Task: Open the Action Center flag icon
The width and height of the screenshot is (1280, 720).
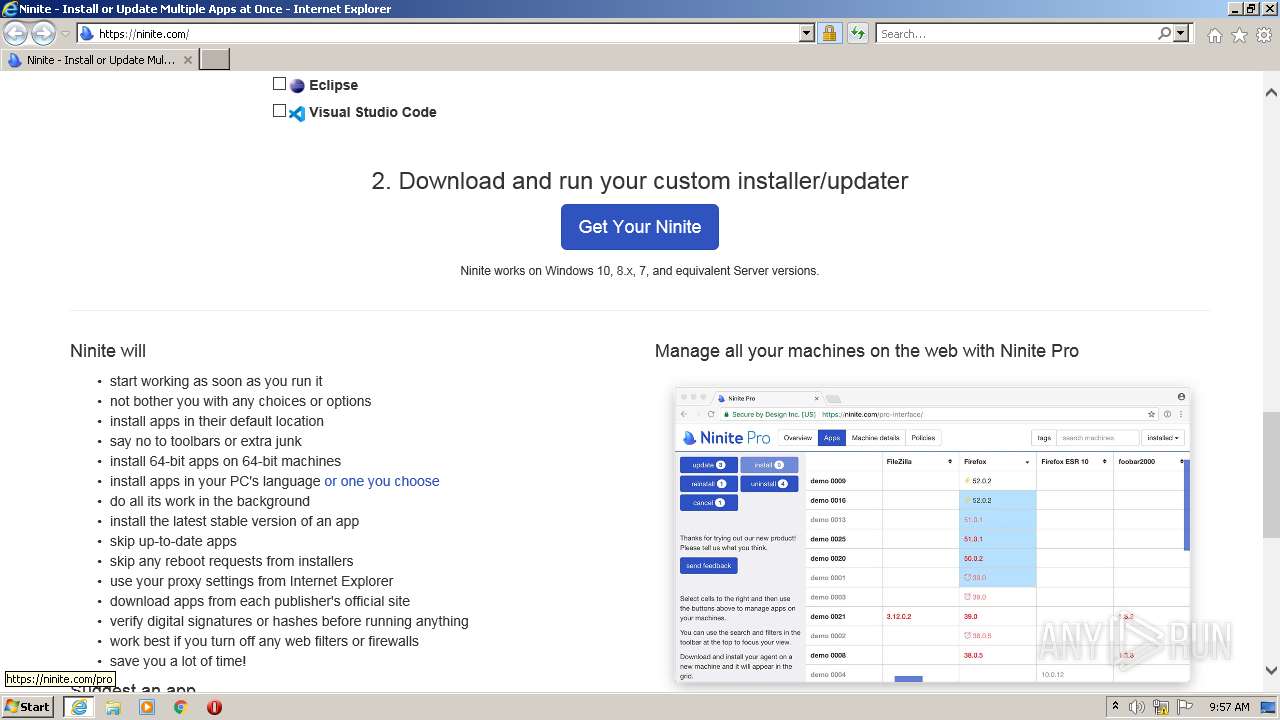Action: 1183,707
